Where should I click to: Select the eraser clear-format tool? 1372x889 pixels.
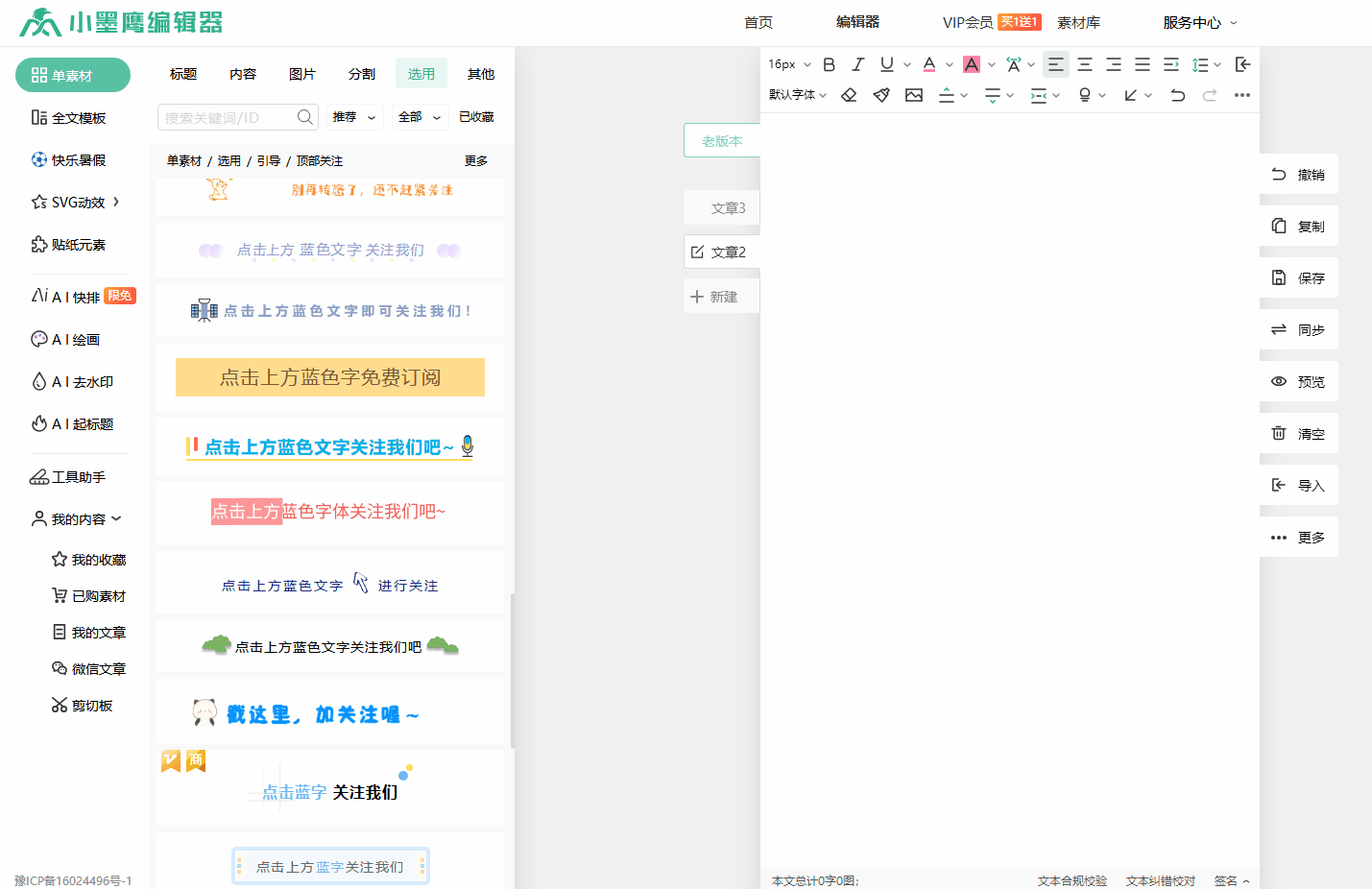point(849,95)
